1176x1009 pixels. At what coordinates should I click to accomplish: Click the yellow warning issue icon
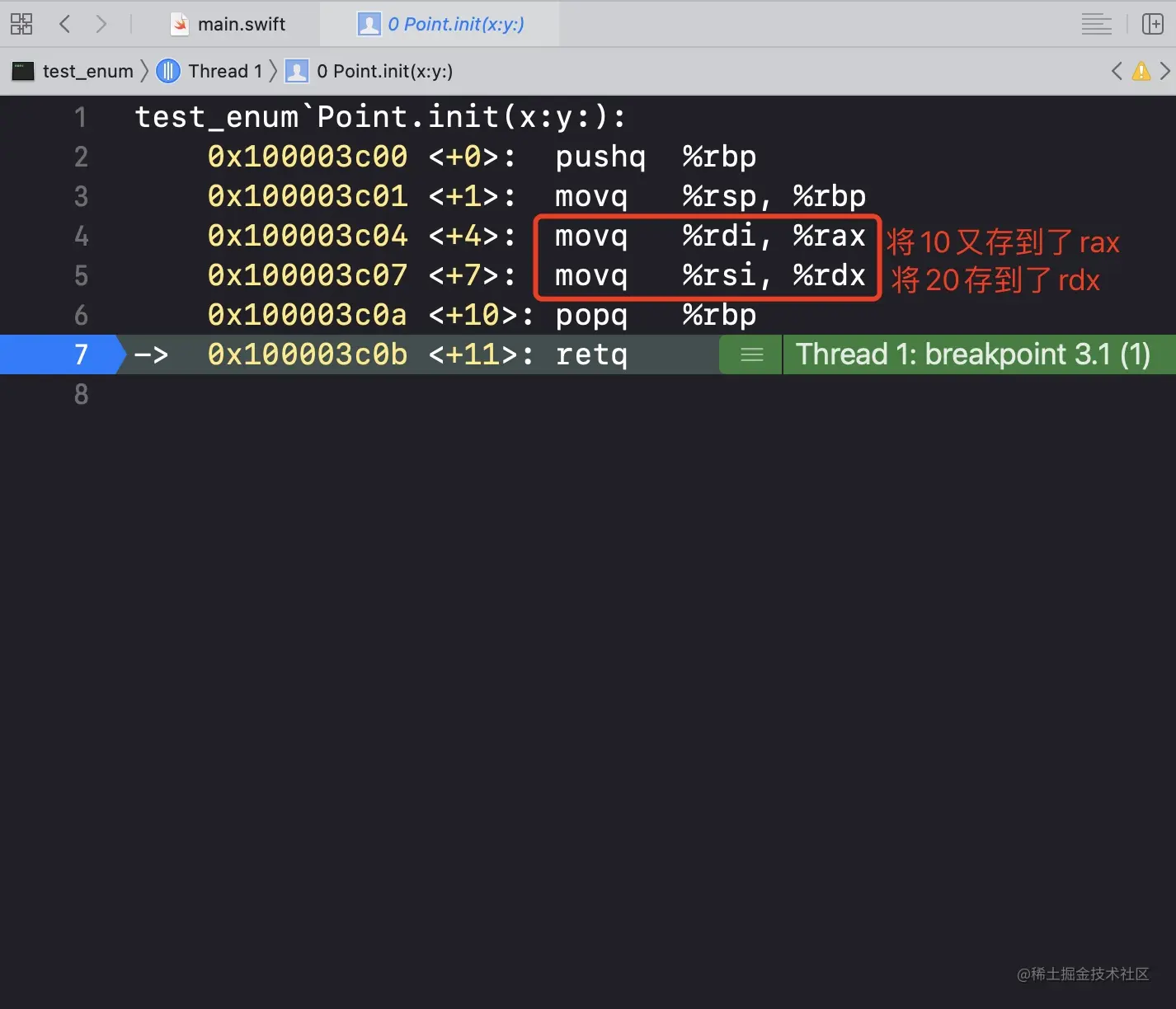(1141, 71)
